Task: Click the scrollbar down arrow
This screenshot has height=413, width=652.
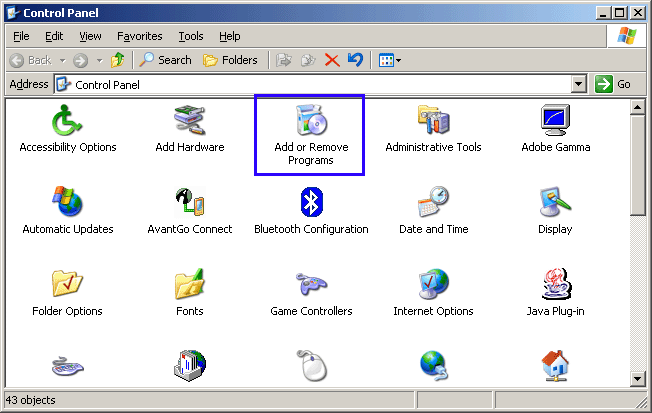Action: pyautogui.click(x=637, y=378)
